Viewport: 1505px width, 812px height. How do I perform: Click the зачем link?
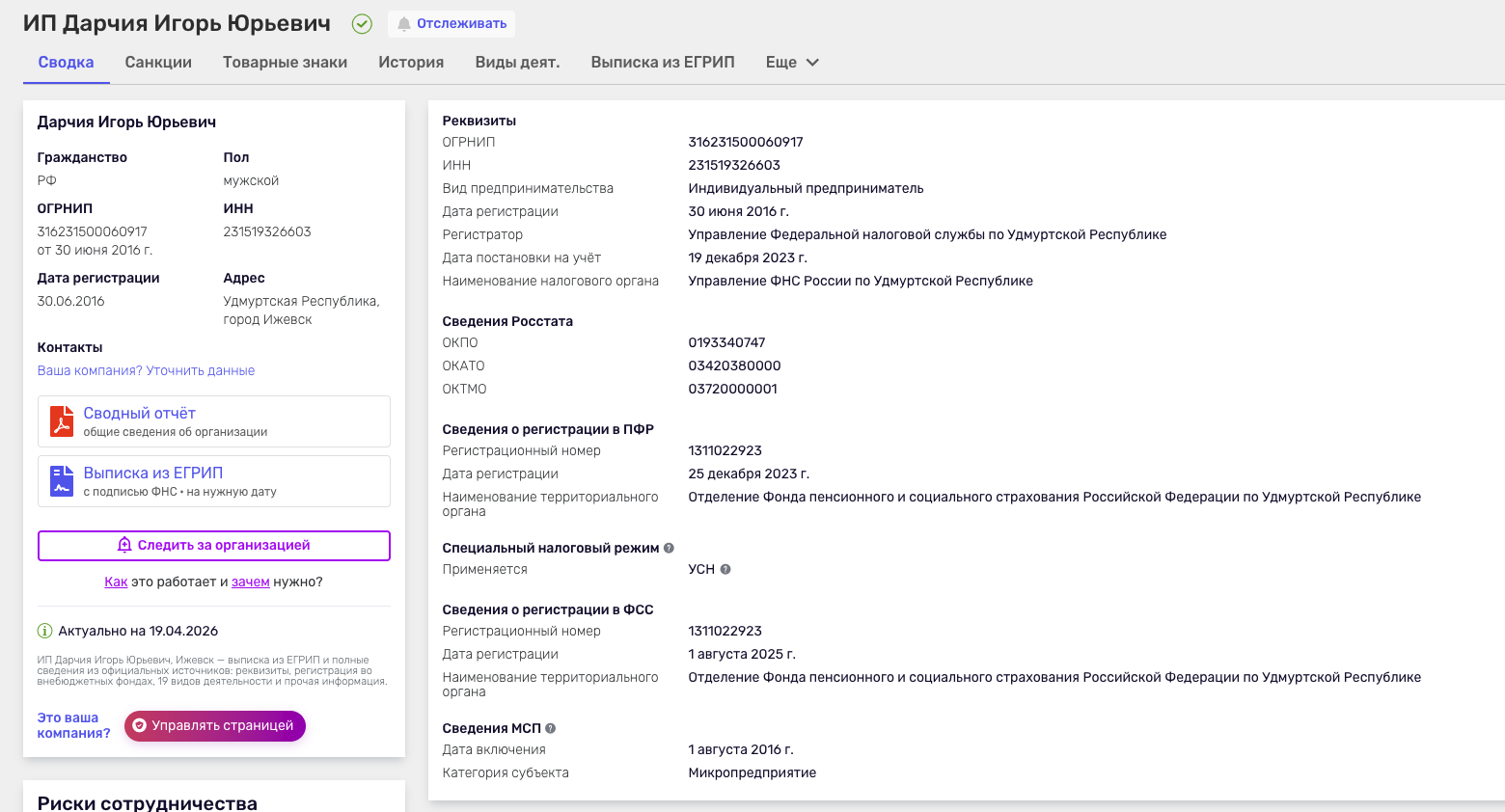pos(250,582)
